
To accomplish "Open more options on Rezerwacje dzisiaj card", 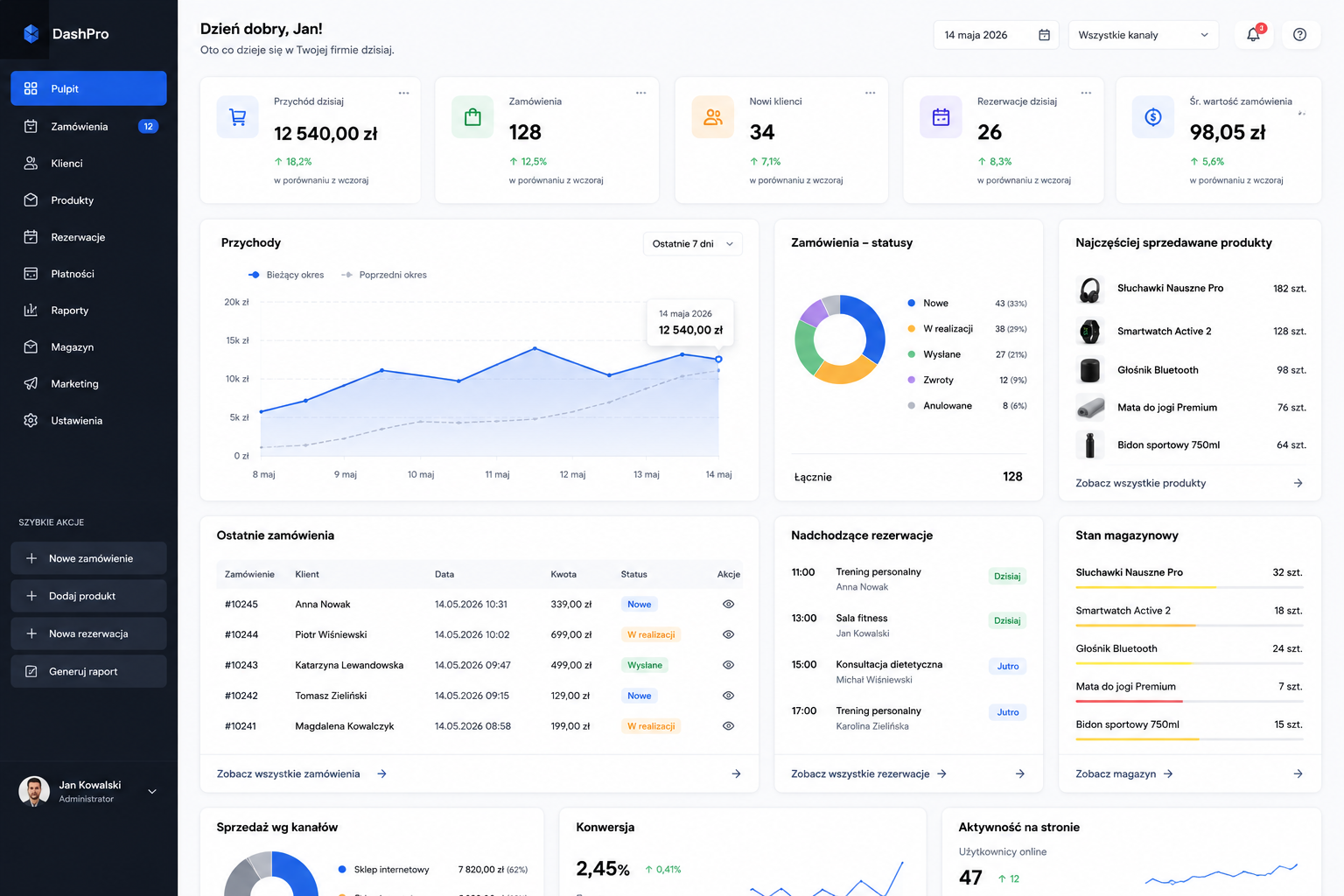I will (x=1086, y=93).
